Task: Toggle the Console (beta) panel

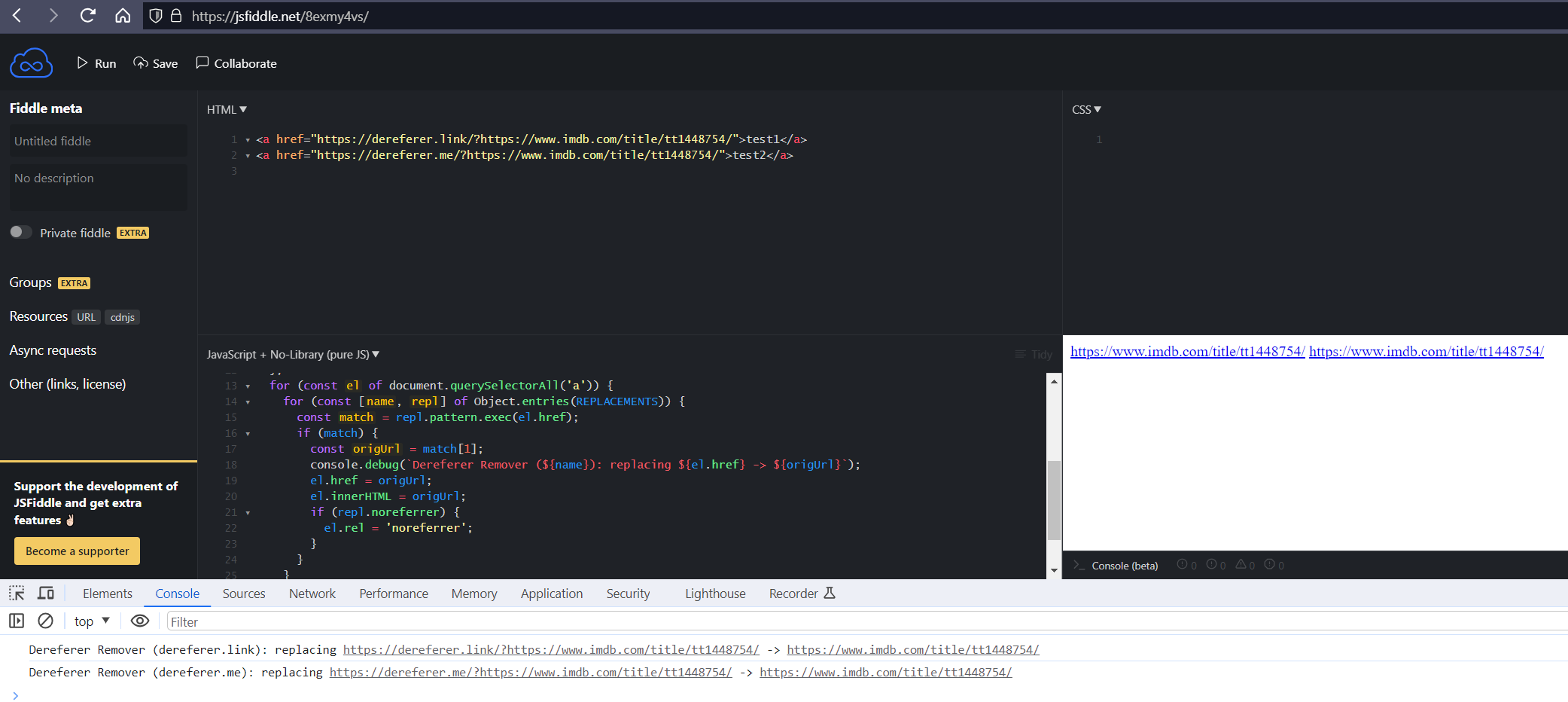Action: [1116, 566]
